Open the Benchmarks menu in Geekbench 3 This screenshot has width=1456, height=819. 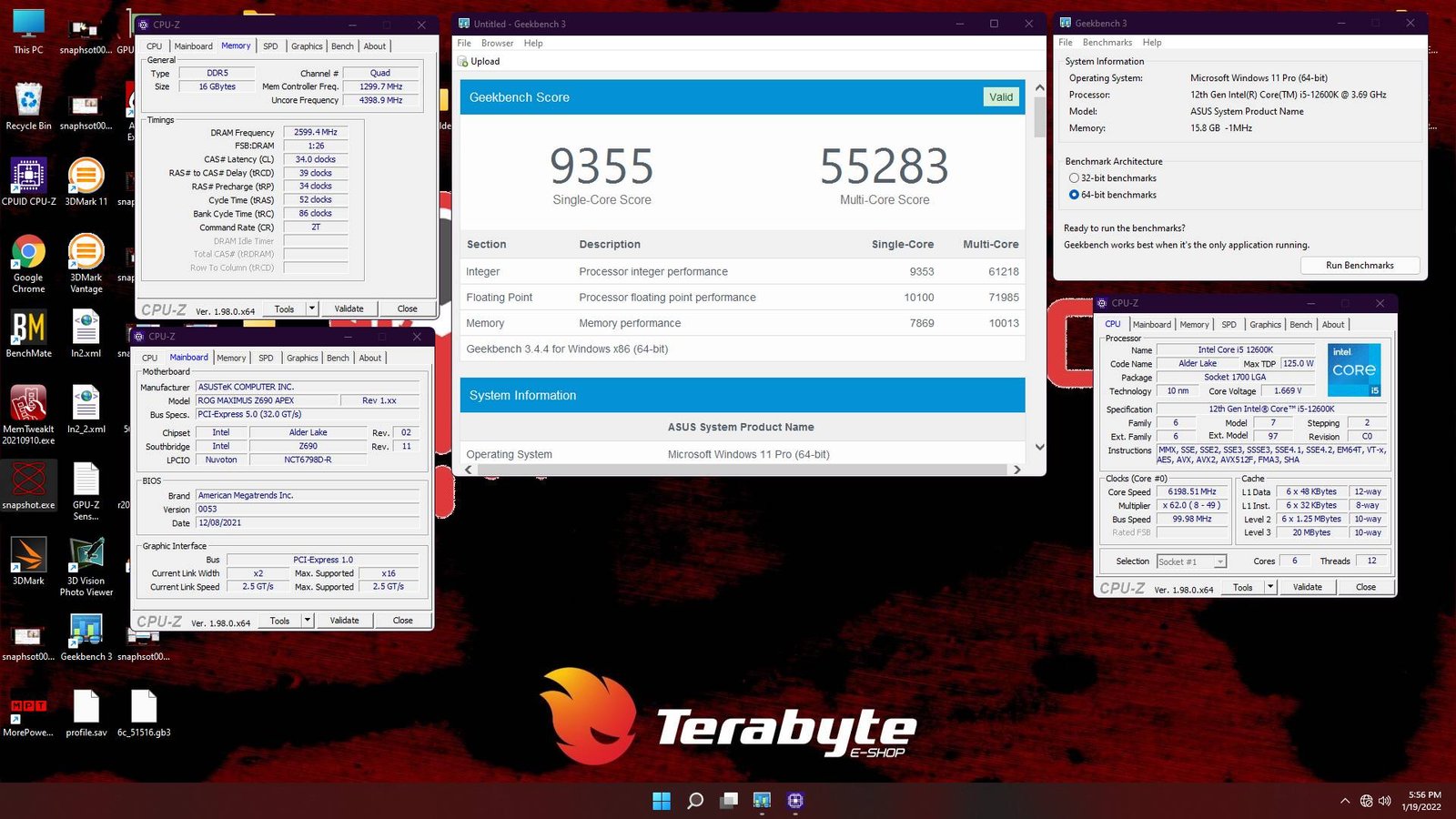coord(1107,42)
